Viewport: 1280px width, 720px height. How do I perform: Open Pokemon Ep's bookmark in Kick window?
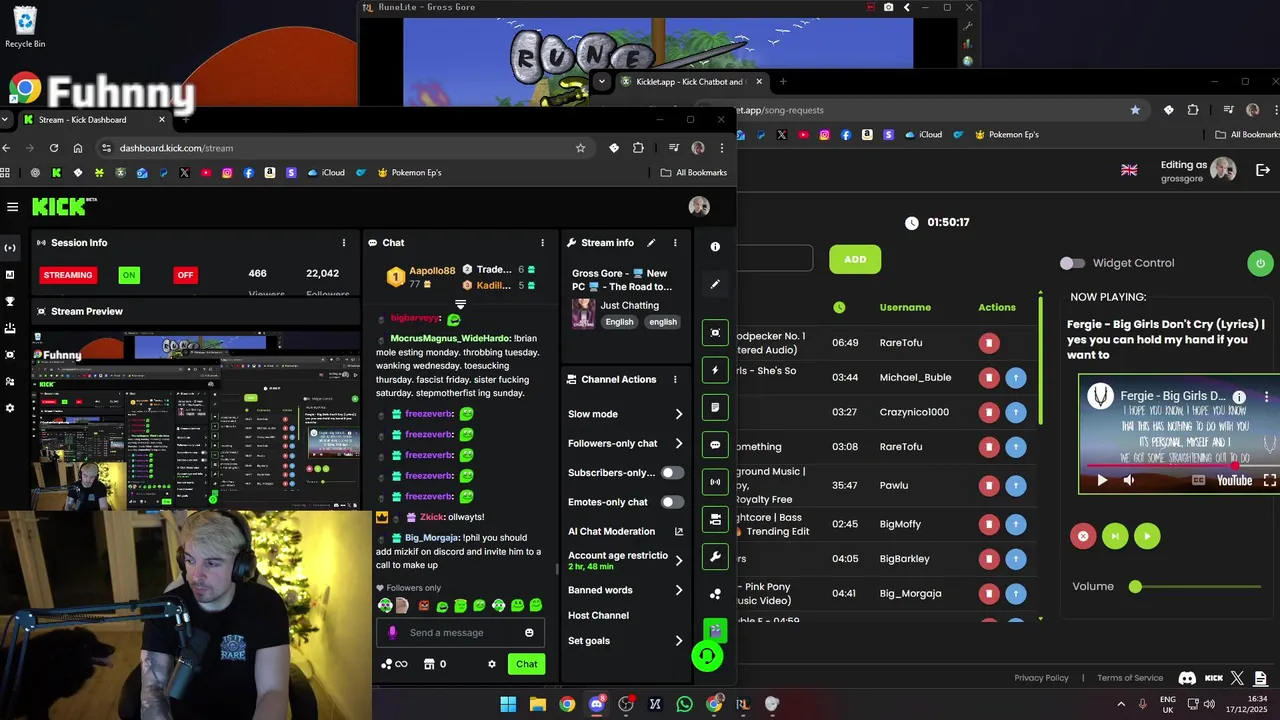(409, 173)
